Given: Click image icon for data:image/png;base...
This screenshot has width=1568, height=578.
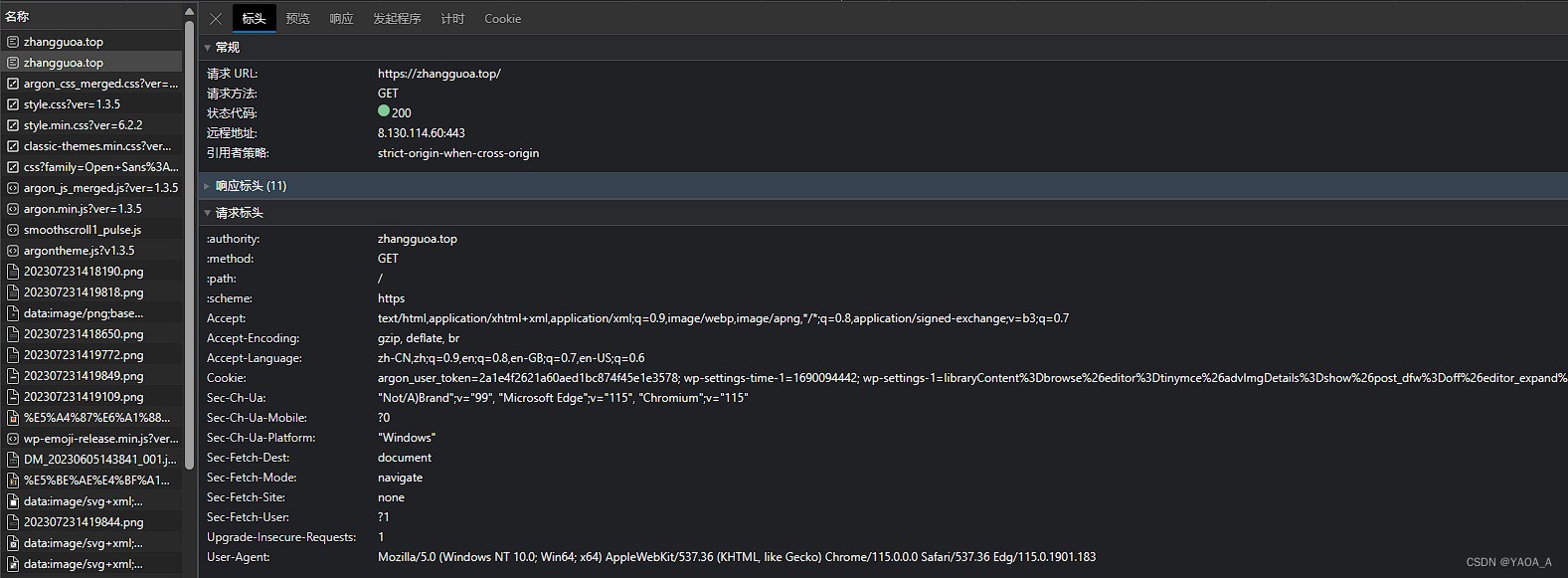Looking at the screenshot, I should [x=13, y=313].
